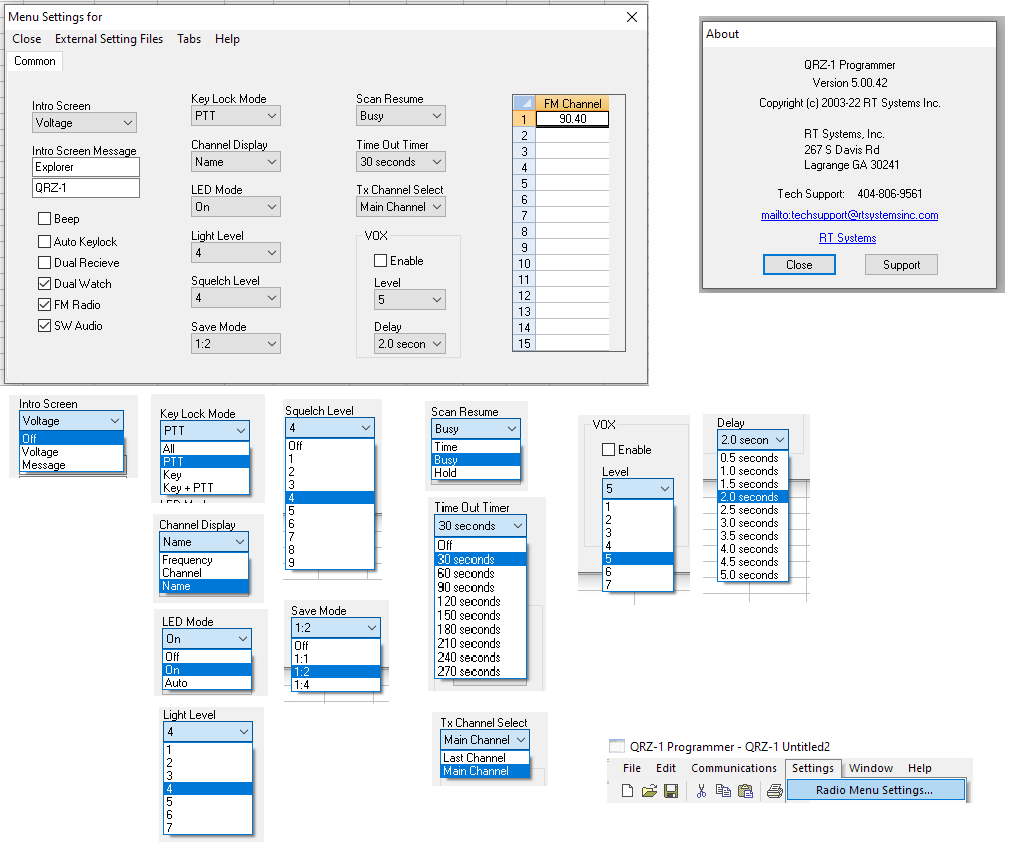Enable the Dual Recieve checkbox

[45, 263]
